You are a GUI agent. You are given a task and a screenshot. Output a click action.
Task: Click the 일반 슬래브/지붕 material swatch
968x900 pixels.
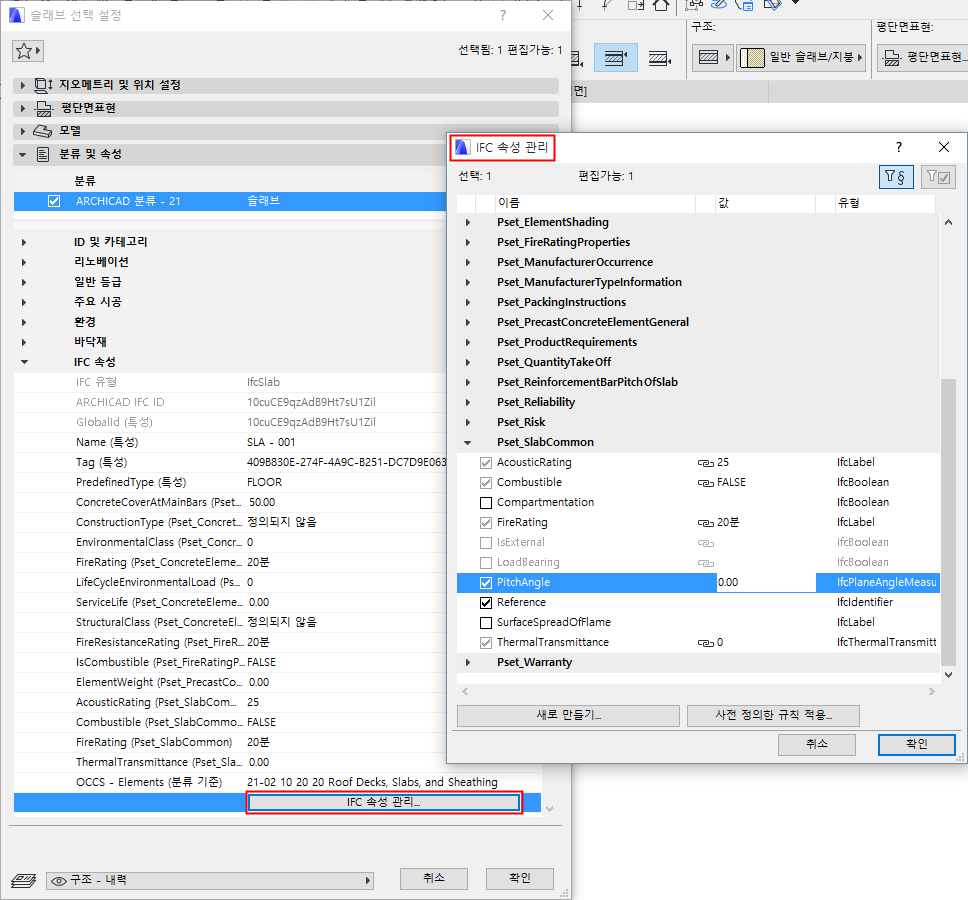click(x=753, y=57)
